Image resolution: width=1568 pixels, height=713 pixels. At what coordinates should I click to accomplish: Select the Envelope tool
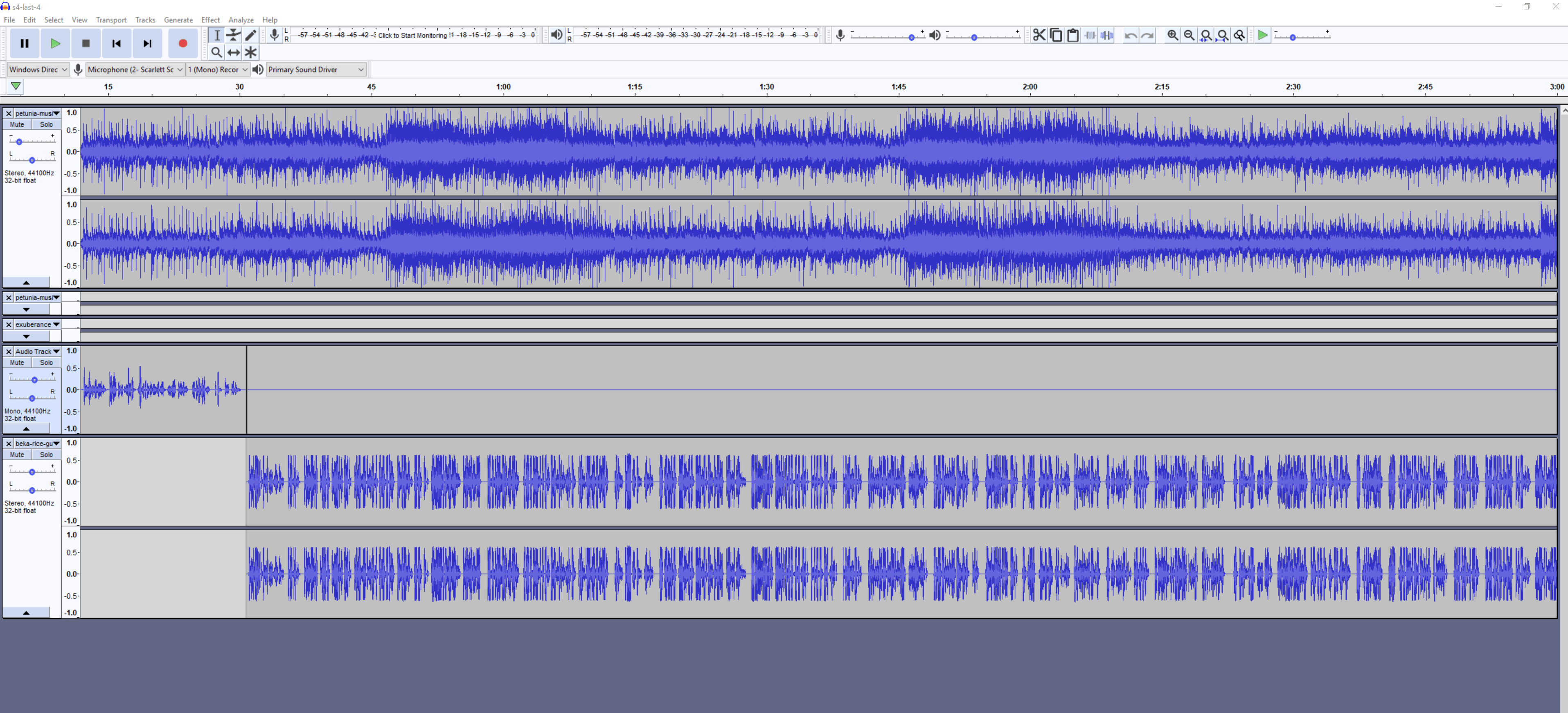[234, 35]
